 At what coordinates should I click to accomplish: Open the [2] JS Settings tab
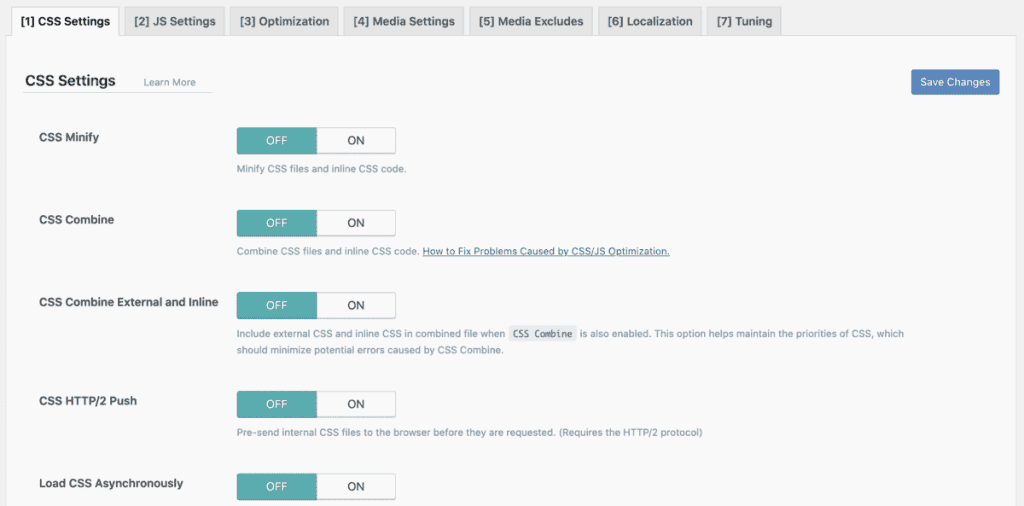(174, 22)
